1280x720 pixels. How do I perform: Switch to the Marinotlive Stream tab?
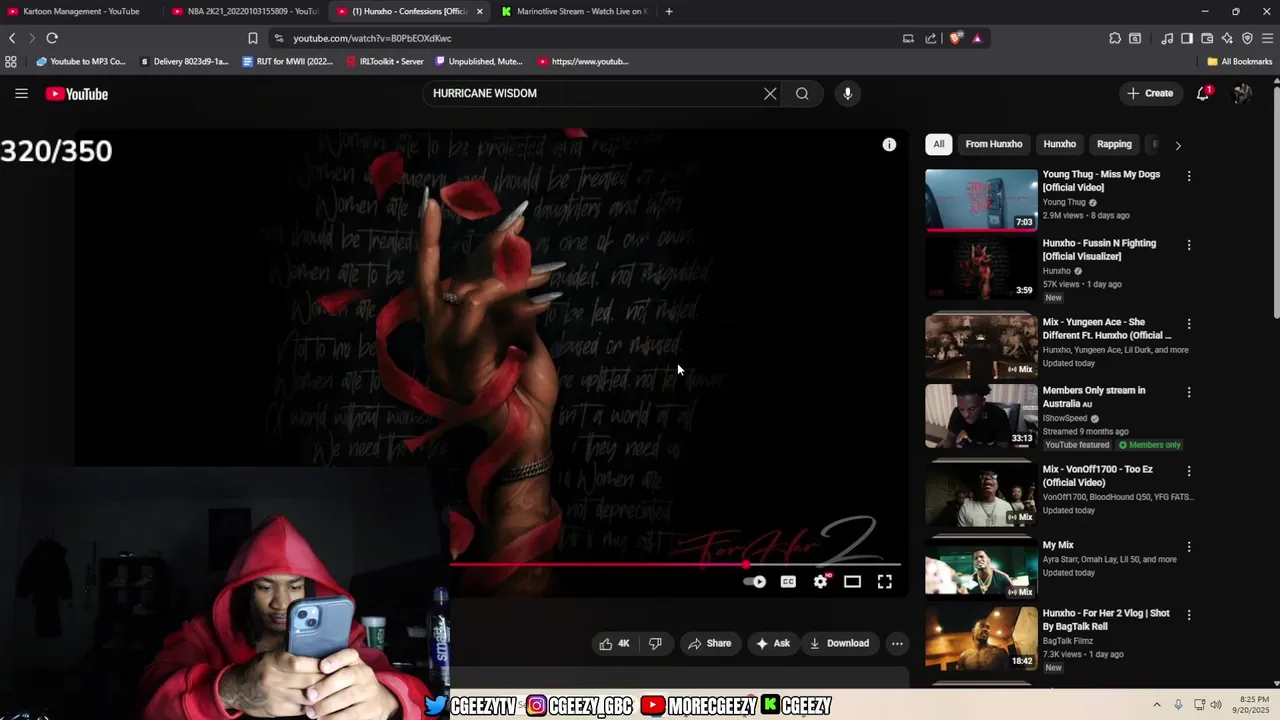coord(575,11)
